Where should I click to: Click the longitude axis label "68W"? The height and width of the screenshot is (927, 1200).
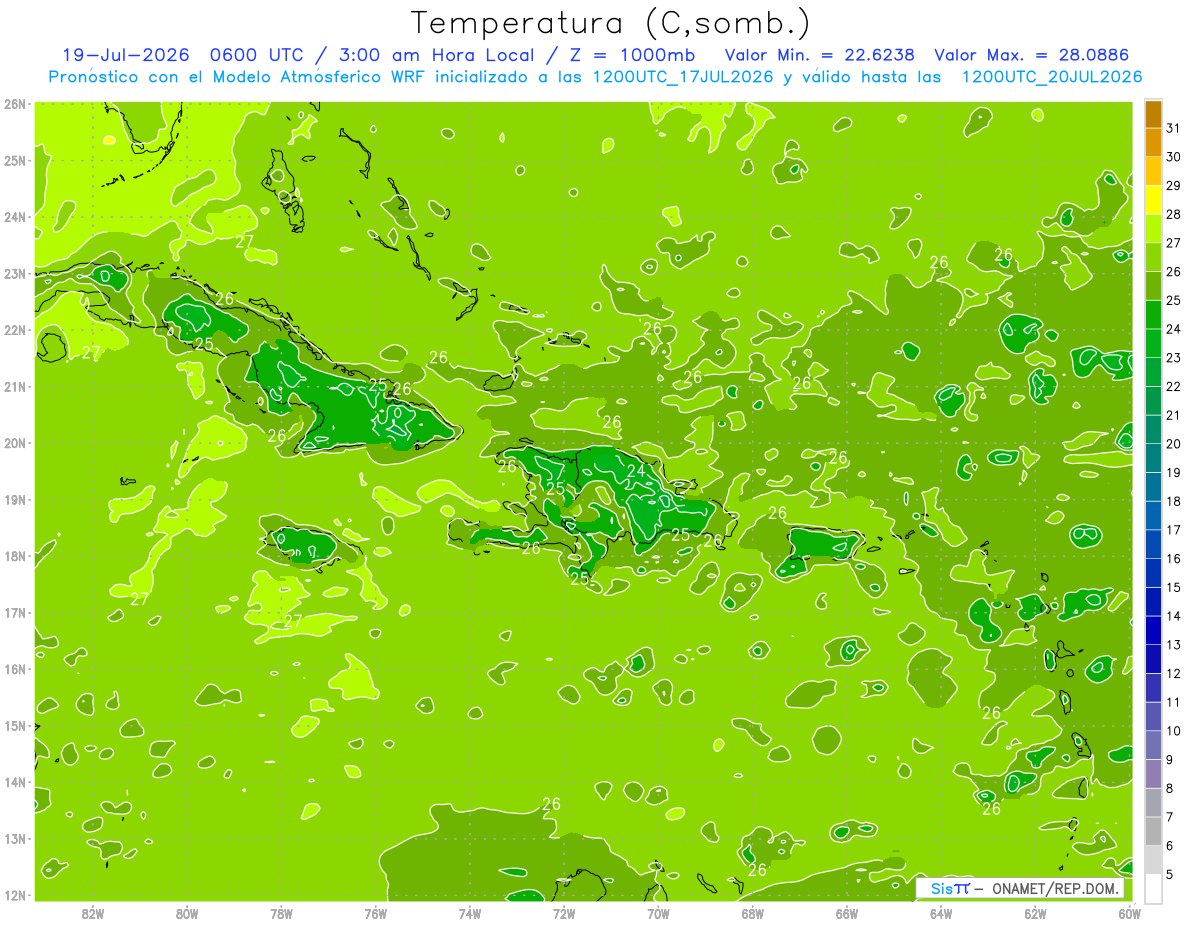tap(753, 913)
